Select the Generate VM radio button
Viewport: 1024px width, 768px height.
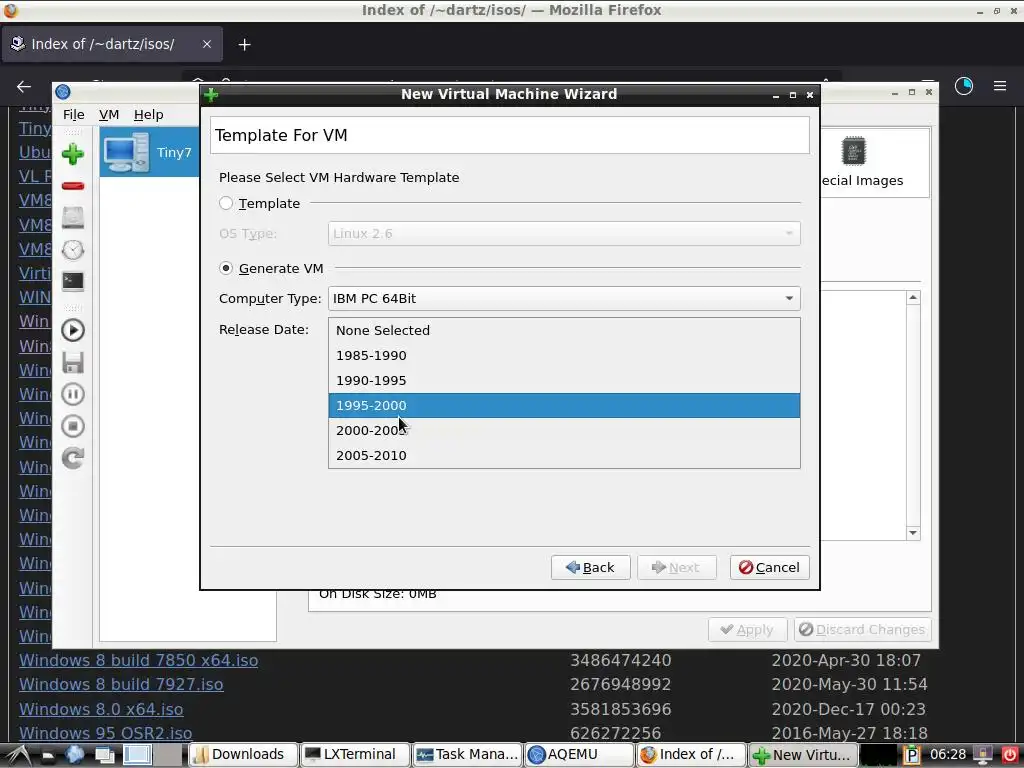pos(226,268)
